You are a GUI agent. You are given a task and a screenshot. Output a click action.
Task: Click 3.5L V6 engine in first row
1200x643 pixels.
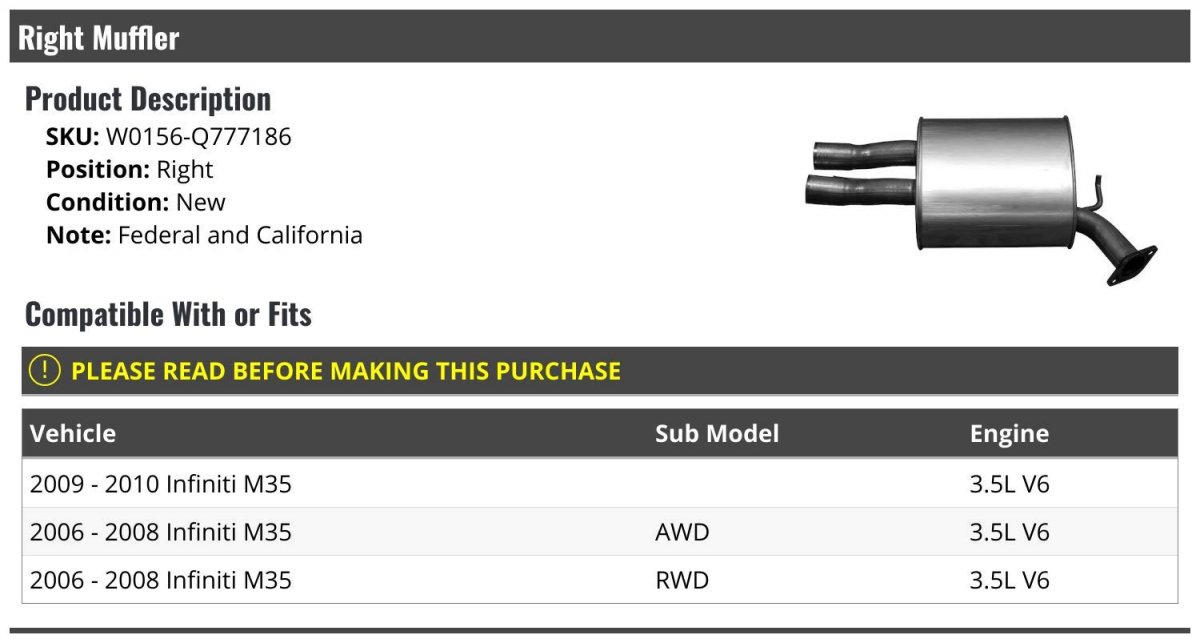tap(1009, 484)
